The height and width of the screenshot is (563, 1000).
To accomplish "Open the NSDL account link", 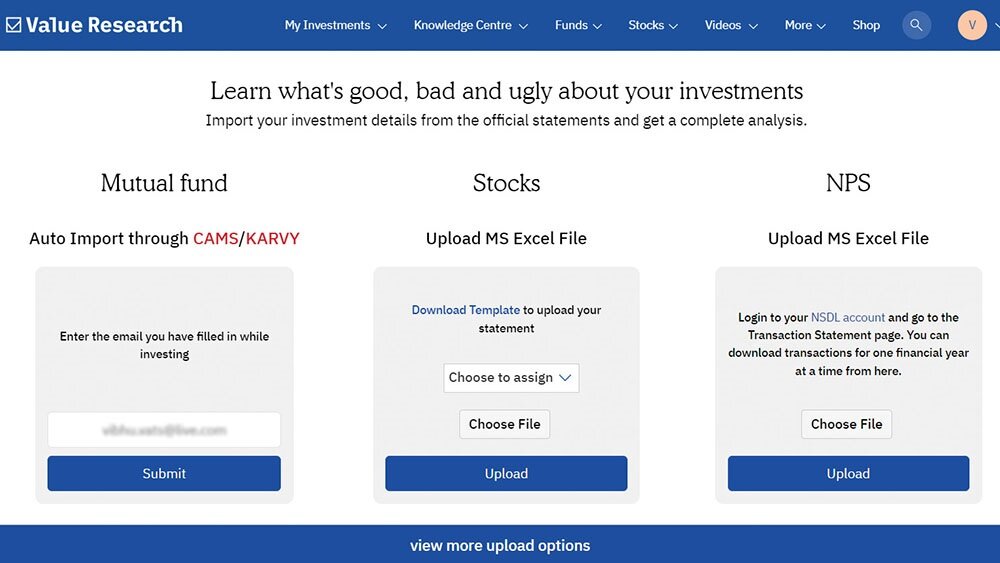I will (x=848, y=318).
